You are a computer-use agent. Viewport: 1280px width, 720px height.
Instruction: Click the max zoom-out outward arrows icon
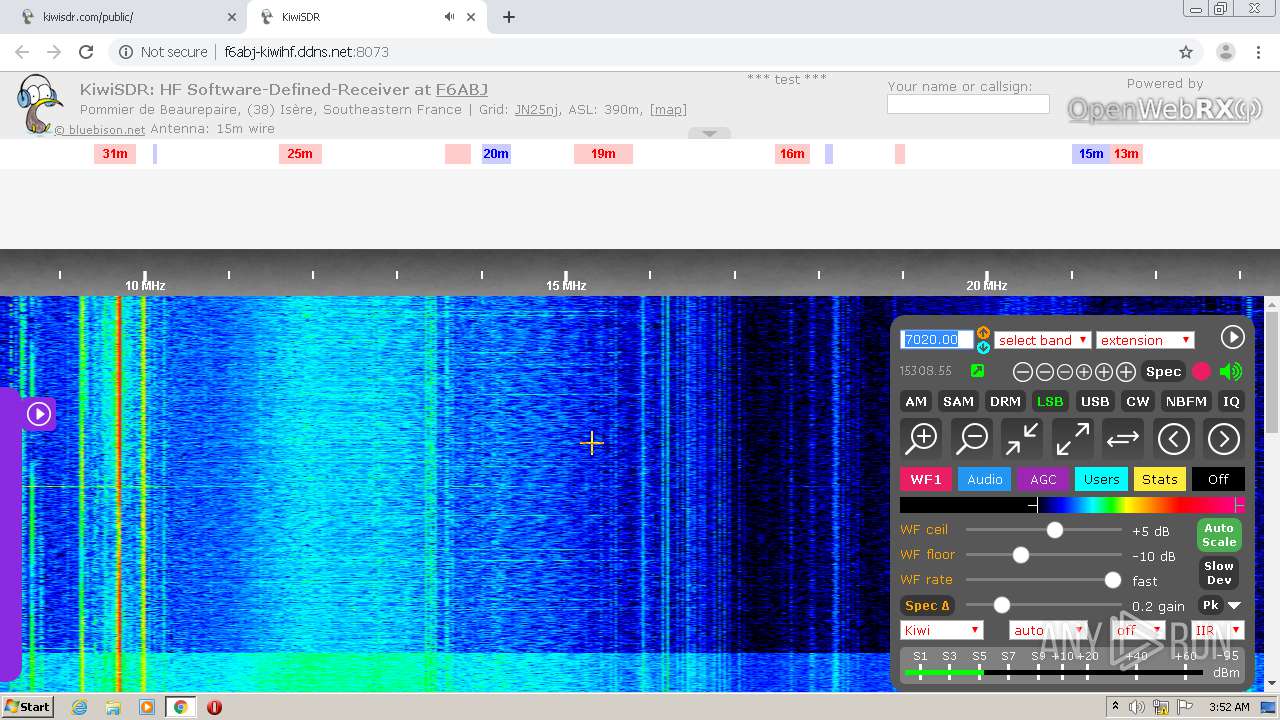pyautogui.click(x=1072, y=438)
